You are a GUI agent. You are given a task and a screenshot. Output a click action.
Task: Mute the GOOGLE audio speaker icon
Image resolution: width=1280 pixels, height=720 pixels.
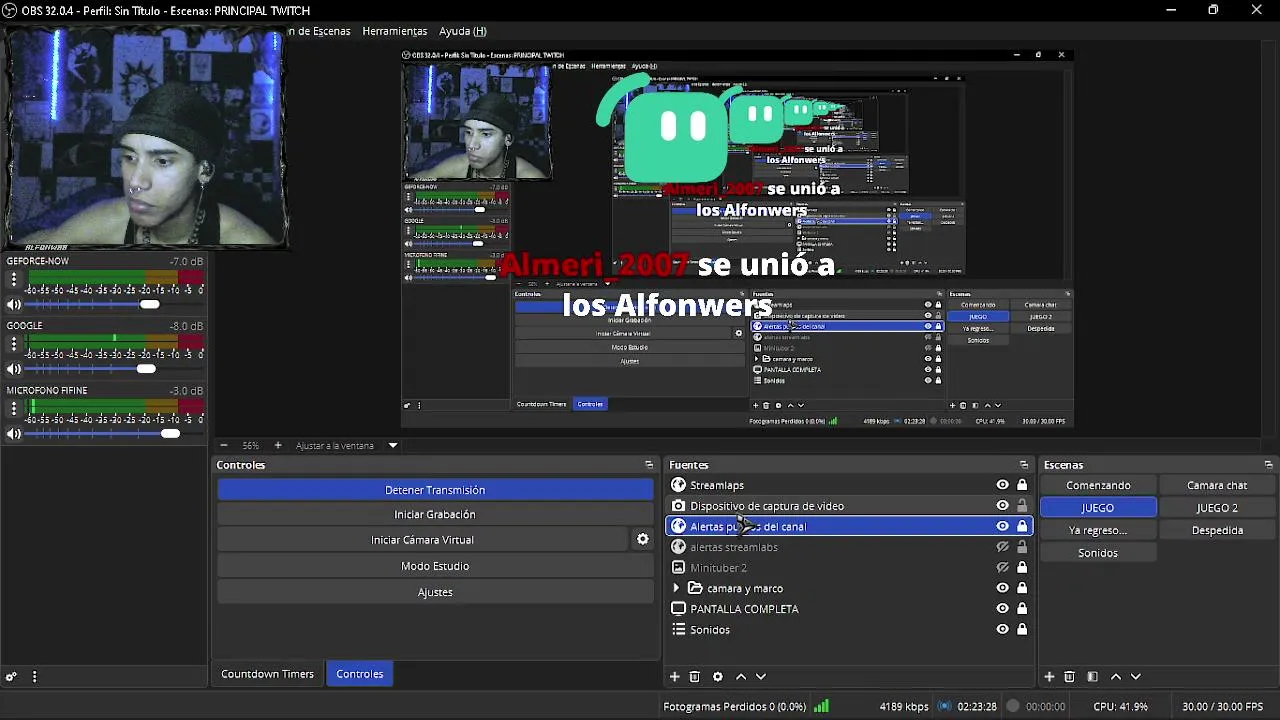tap(14, 369)
